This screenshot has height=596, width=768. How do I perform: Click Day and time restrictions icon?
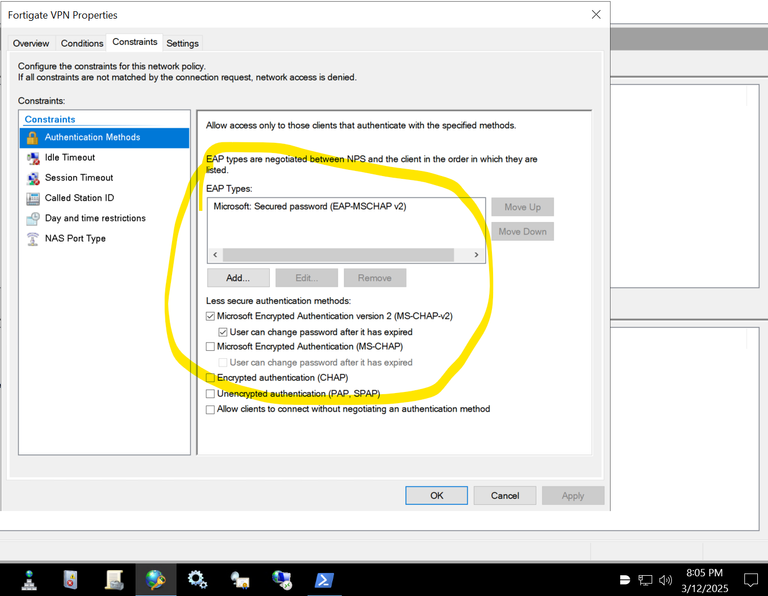pyautogui.click(x=33, y=218)
